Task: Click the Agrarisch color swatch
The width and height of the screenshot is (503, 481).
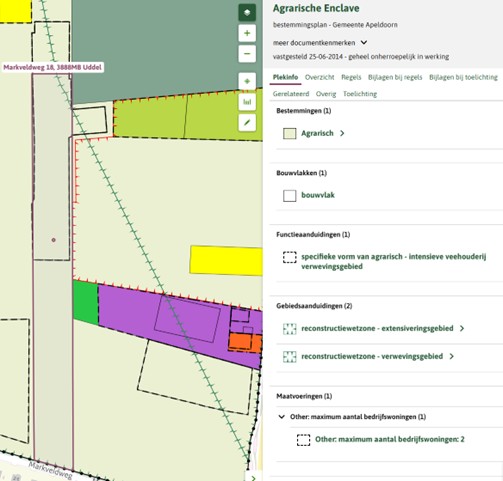Action: [x=290, y=134]
